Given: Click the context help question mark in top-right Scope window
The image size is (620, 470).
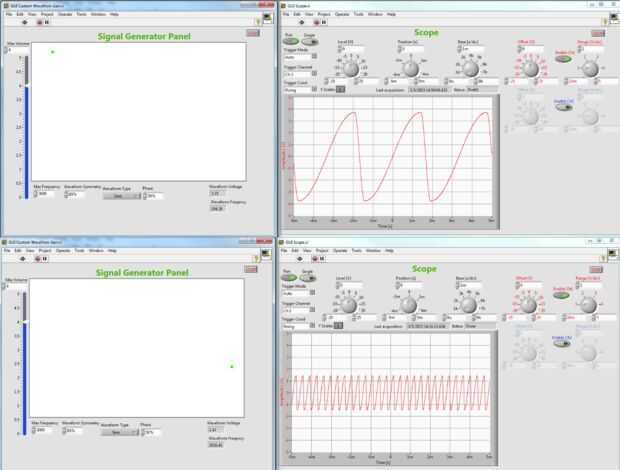Looking at the screenshot, I should coord(605,22).
